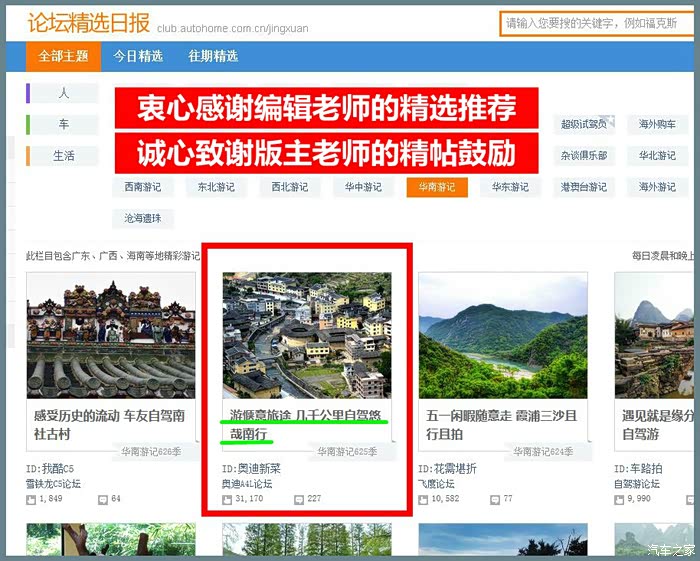Click the village houses thumbnail image
The height and width of the screenshot is (561, 700).
(307, 335)
